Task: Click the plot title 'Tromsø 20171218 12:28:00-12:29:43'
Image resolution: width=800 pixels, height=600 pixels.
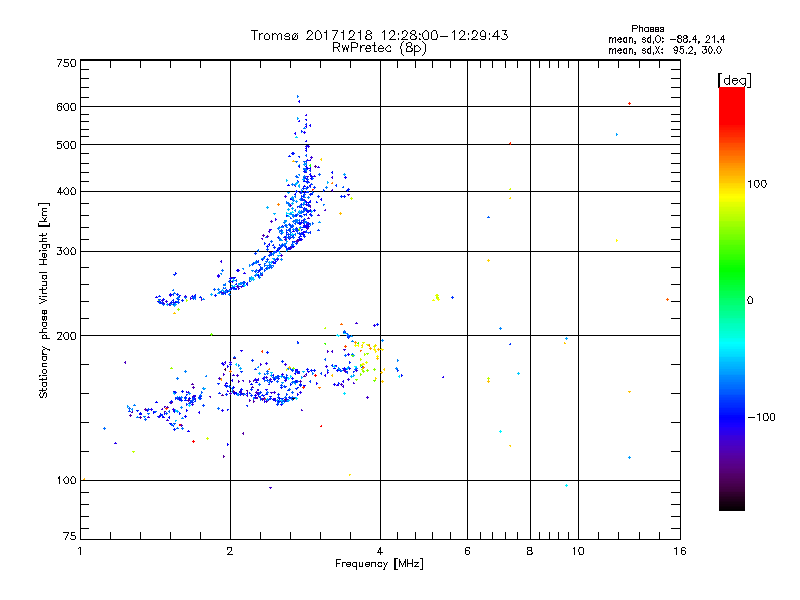Action: [x=379, y=35]
